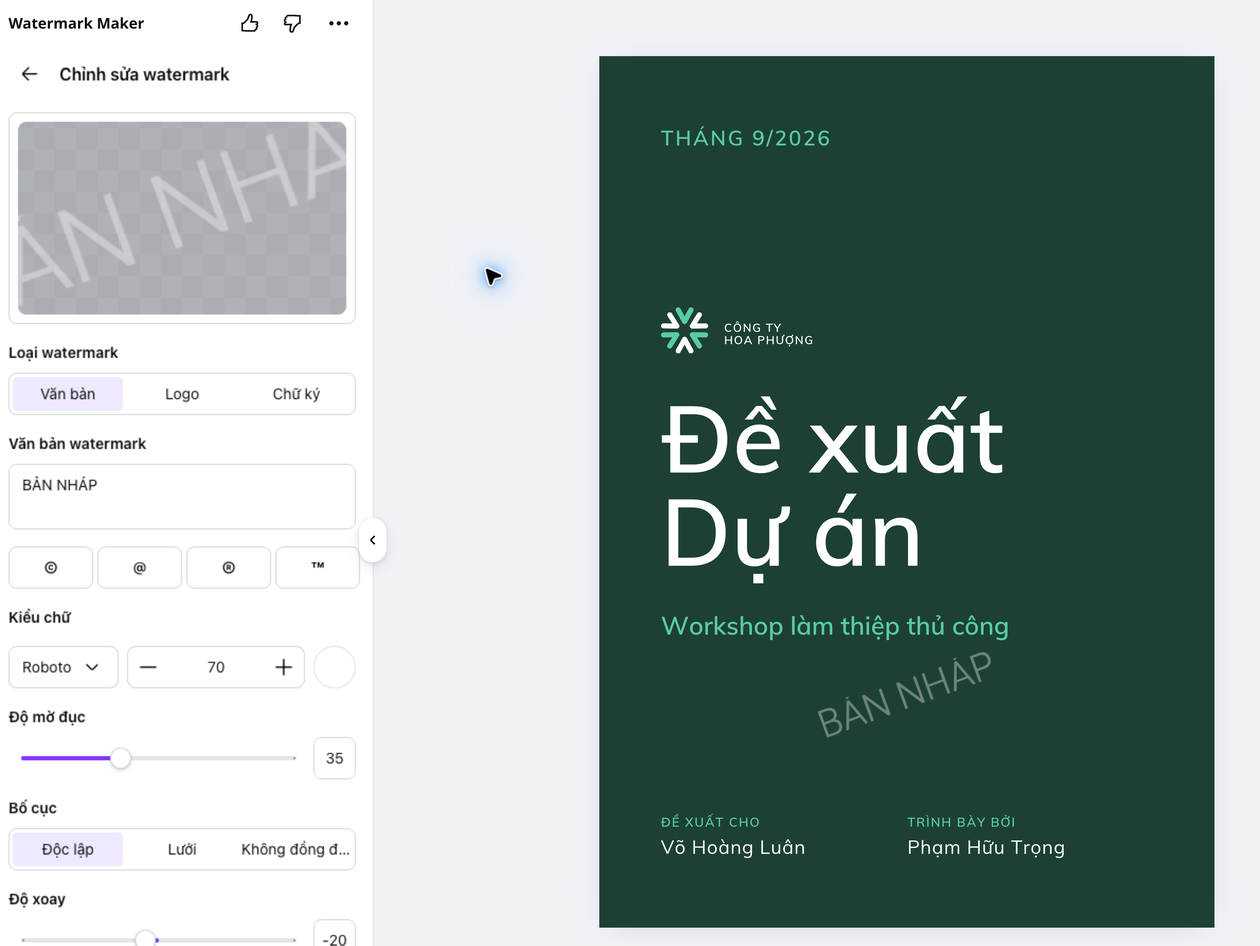Open the three-dots more options menu
1260x946 pixels.
tap(339, 23)
